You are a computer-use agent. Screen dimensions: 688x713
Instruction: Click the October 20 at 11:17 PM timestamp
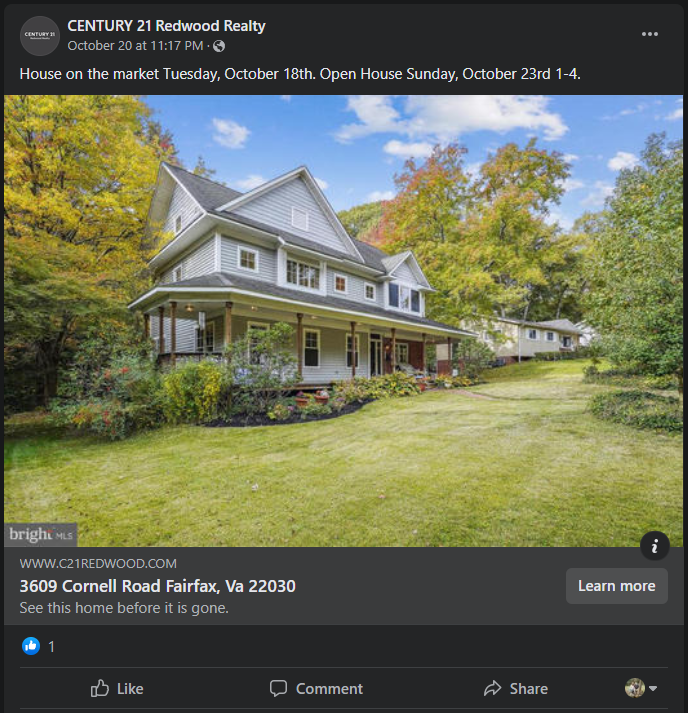[136, 46]
